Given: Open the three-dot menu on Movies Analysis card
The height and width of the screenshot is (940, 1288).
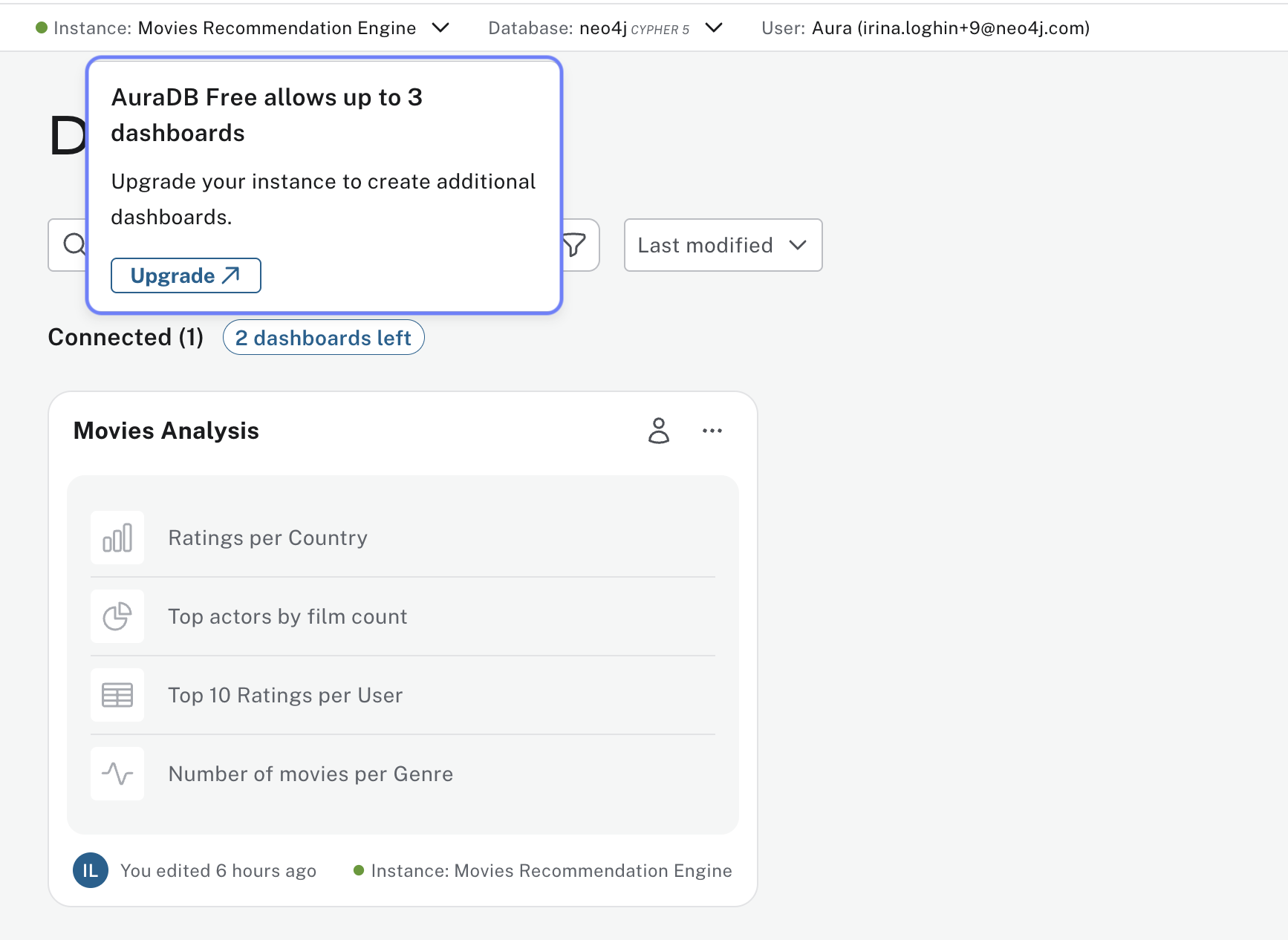Looking at the screenshot, I should tap(712, 431).
